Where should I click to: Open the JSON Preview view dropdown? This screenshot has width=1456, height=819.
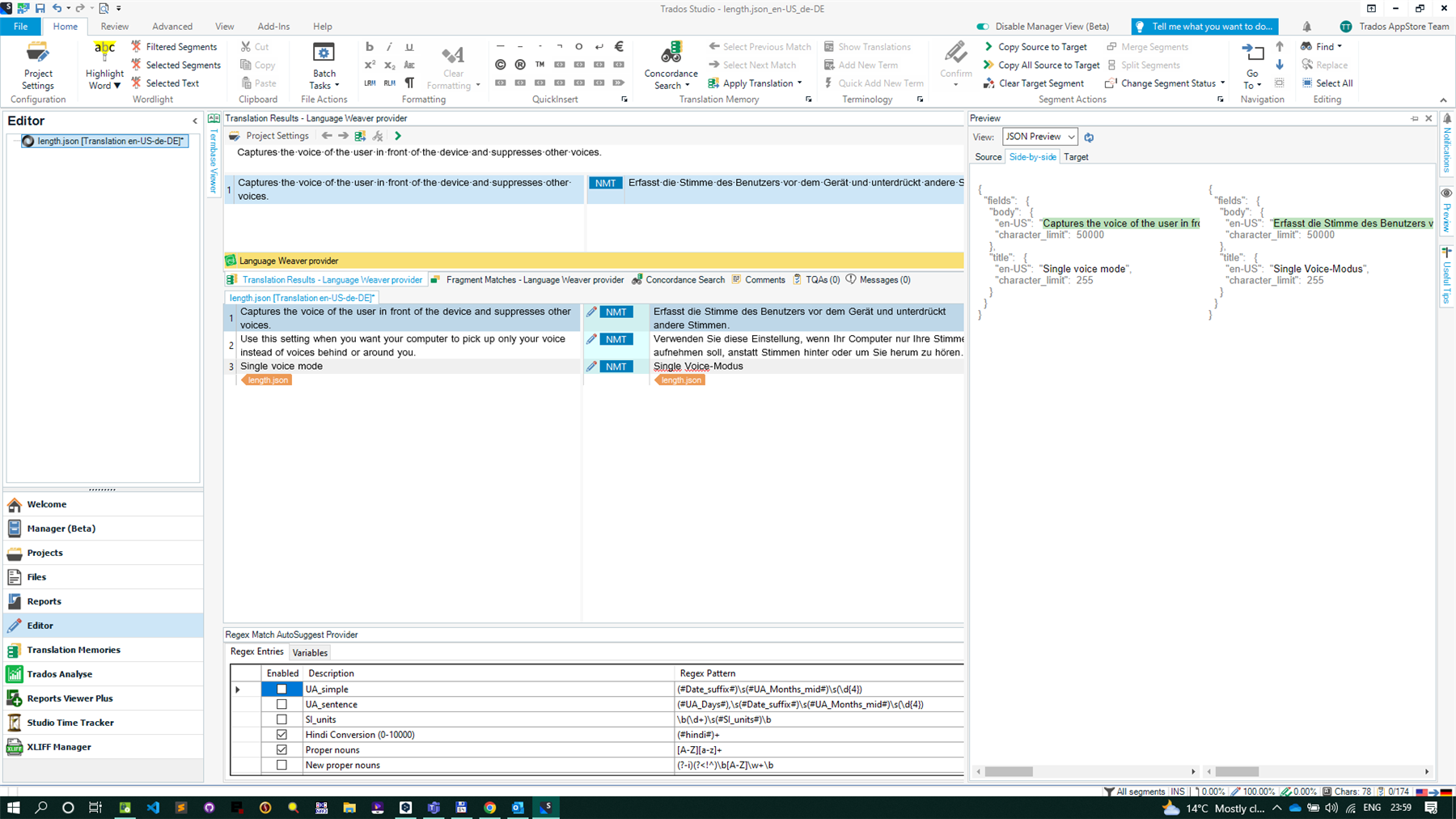tap(1039, 137)
